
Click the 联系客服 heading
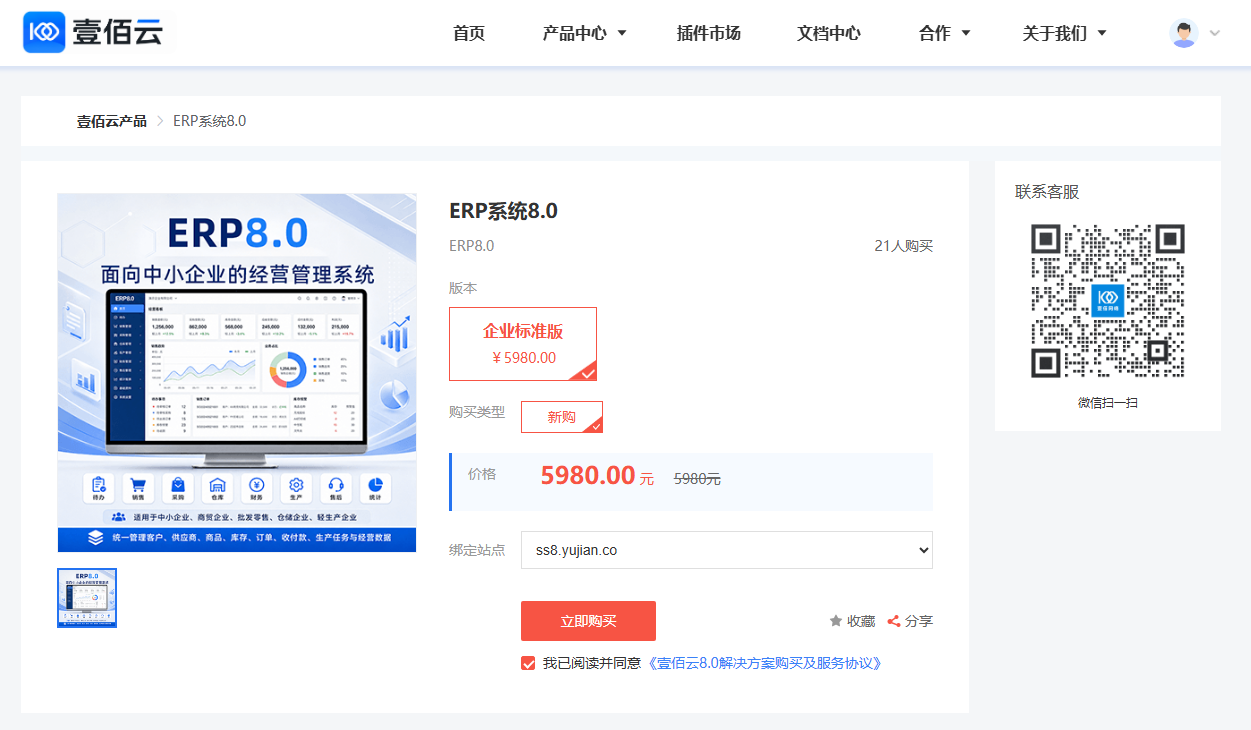pyautogui.click(x=1047, y=192)
